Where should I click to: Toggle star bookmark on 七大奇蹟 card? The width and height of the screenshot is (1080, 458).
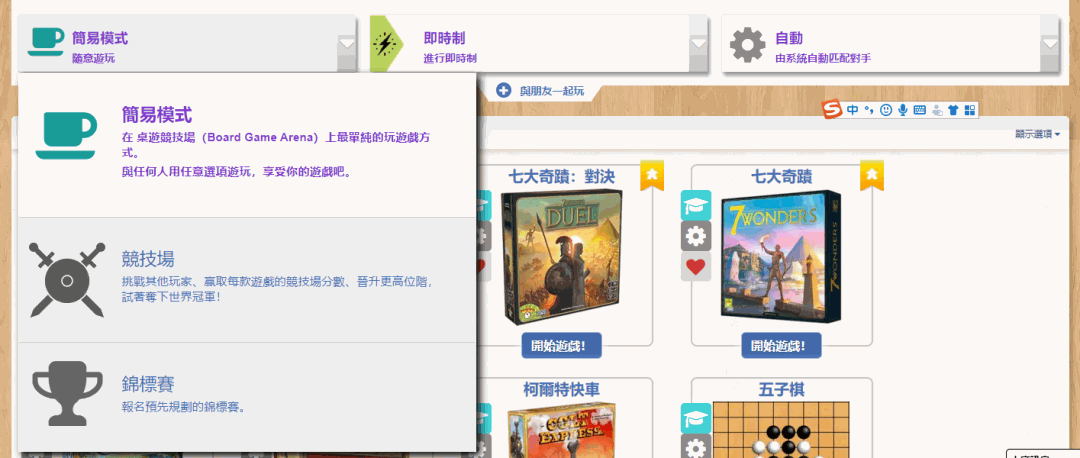[871, 176]
